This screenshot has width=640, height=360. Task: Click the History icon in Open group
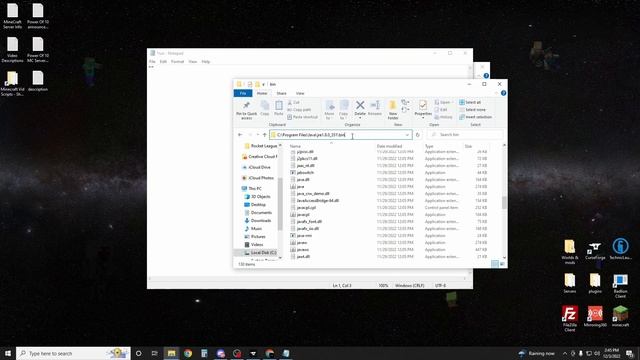[x=443, y=117]
